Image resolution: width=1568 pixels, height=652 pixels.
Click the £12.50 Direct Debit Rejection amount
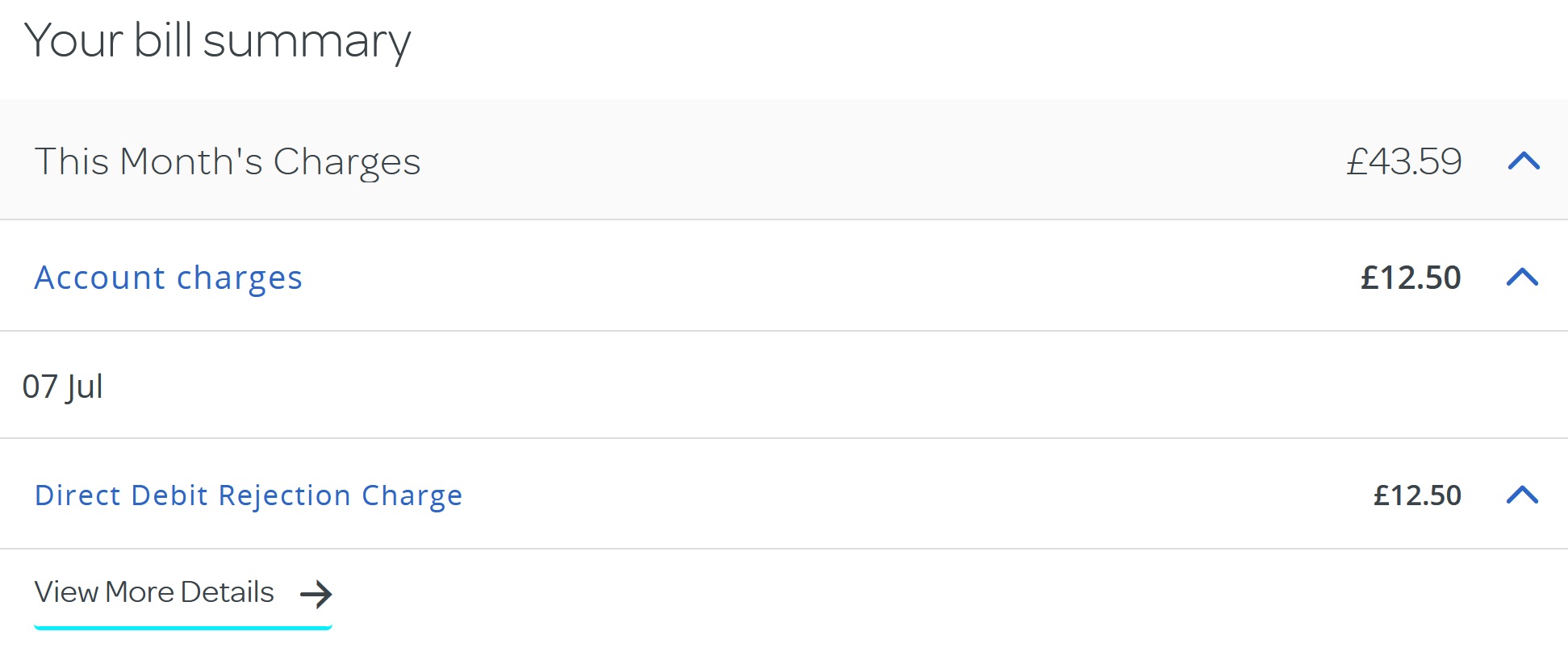(1417, 495)
